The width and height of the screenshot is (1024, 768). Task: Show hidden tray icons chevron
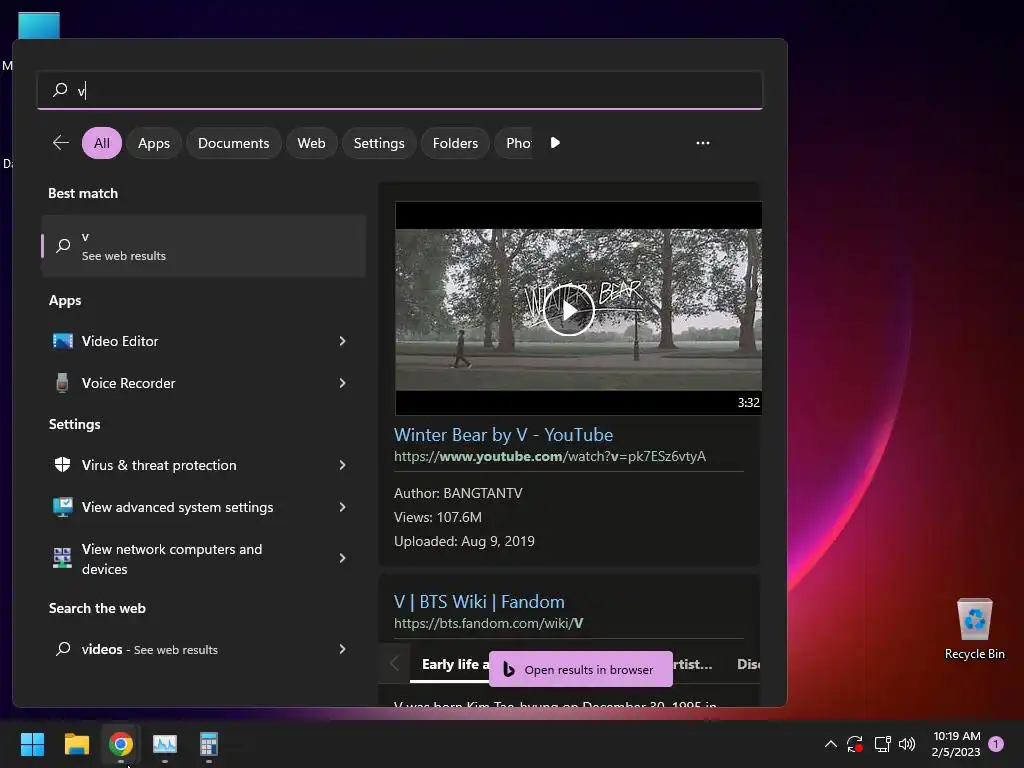(x=831, y=744)
